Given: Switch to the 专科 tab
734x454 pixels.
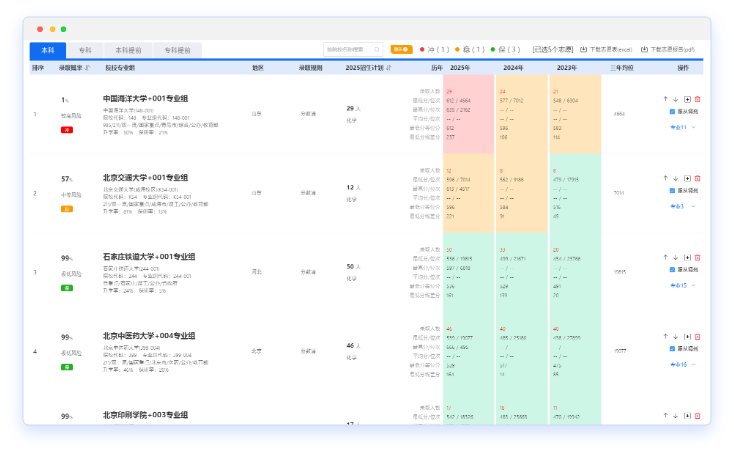Looking at the screenshot, I should 85,49.
